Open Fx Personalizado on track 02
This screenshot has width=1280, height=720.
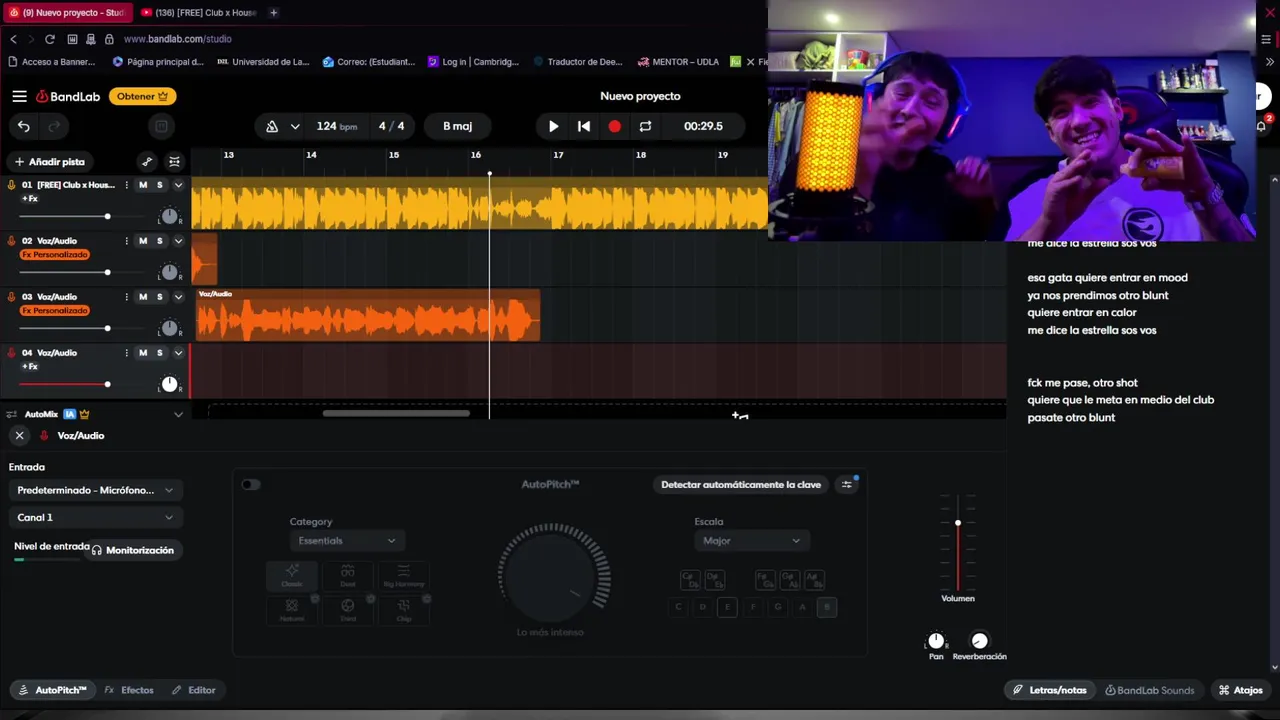[x=55, y=255]
